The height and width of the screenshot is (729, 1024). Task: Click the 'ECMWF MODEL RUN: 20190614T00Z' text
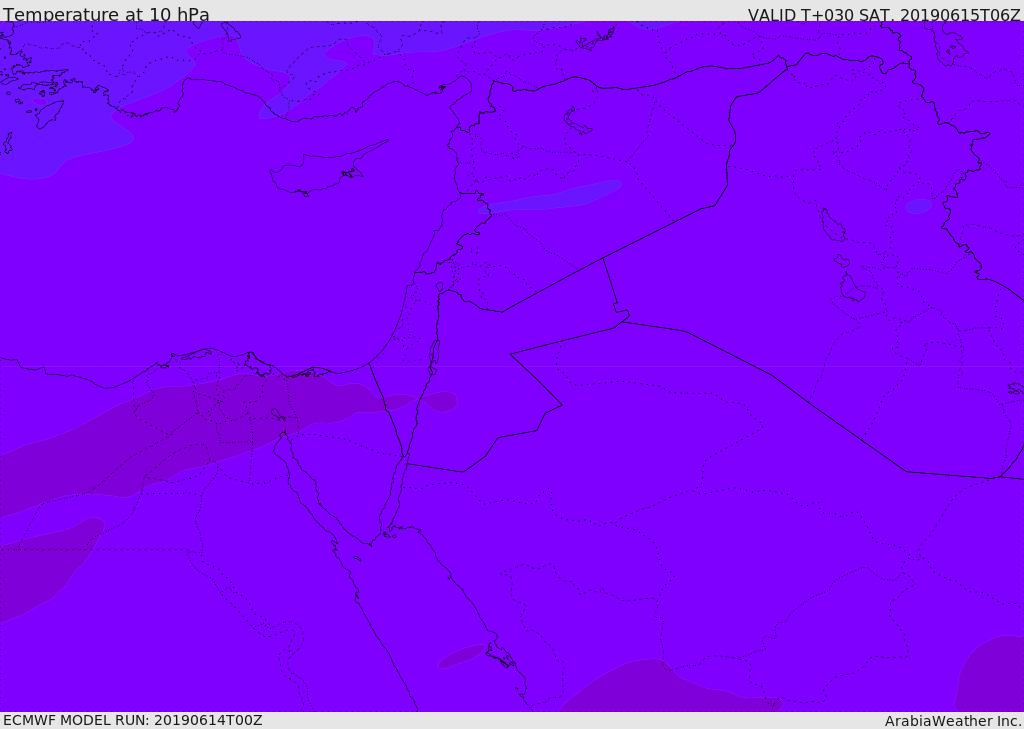point(133,720)
